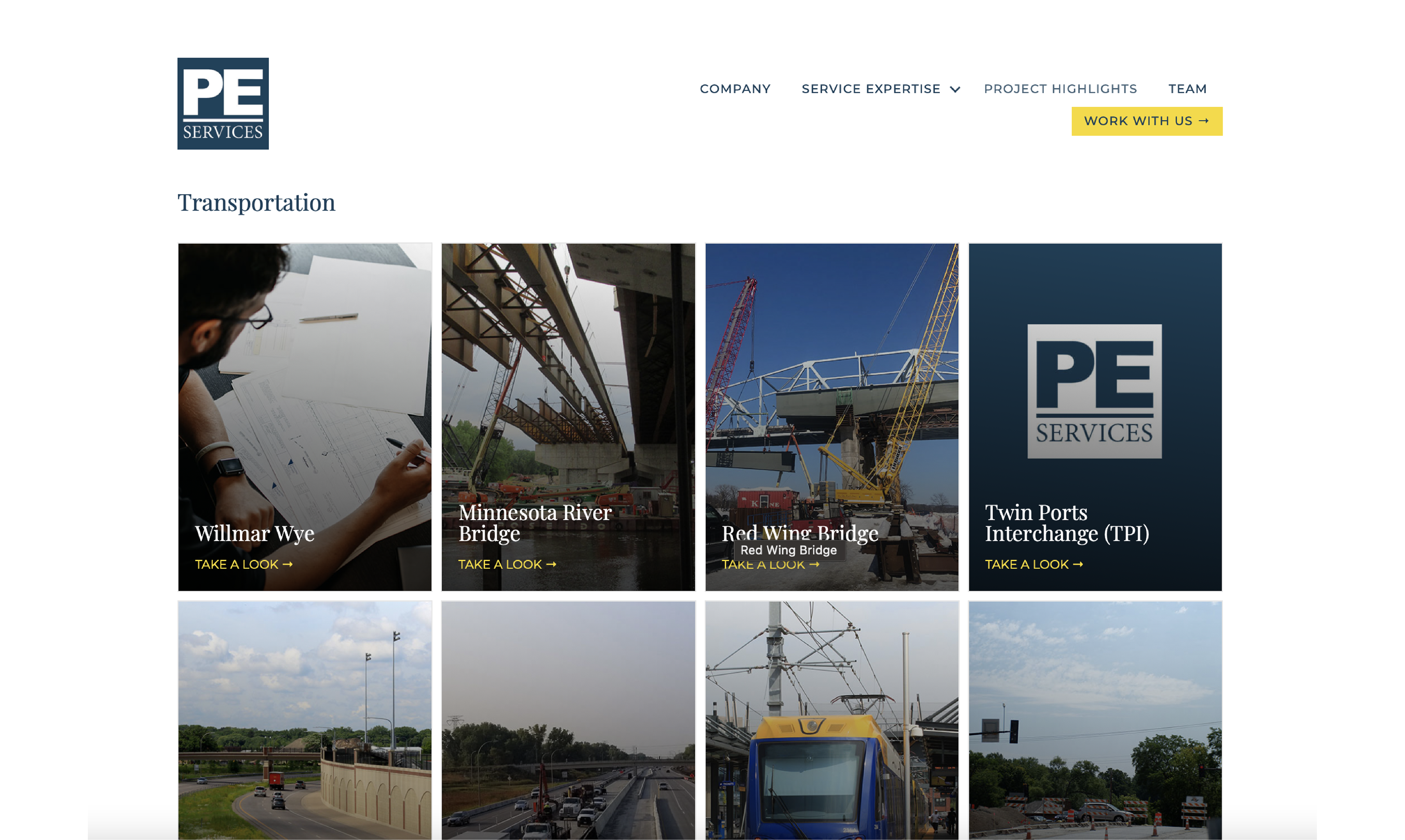Select the blue light rail train thumbnail
The height and width of the screenshot is (840, 1405).
tap(832, 720)
